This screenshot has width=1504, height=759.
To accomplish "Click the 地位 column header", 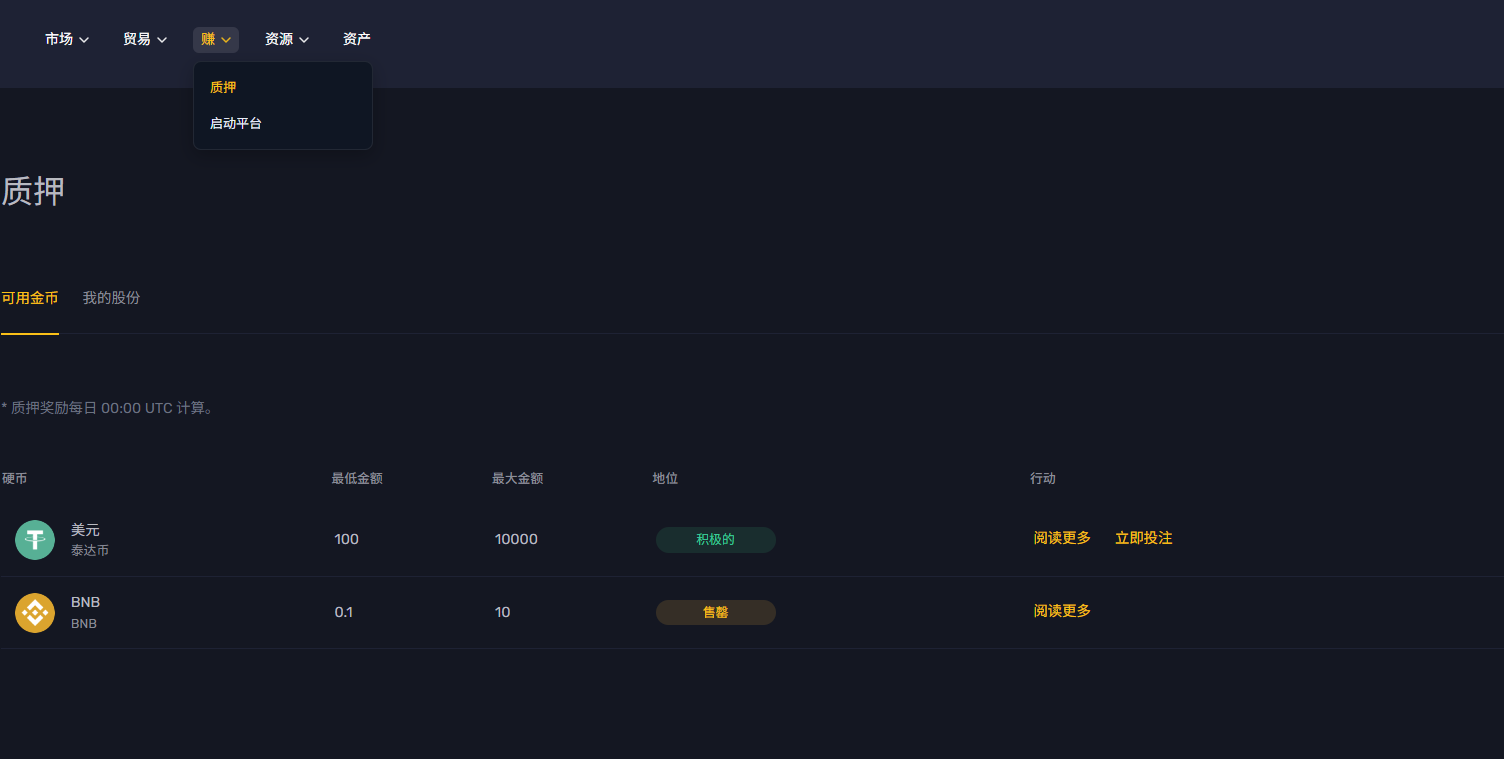I will [664, 478].
